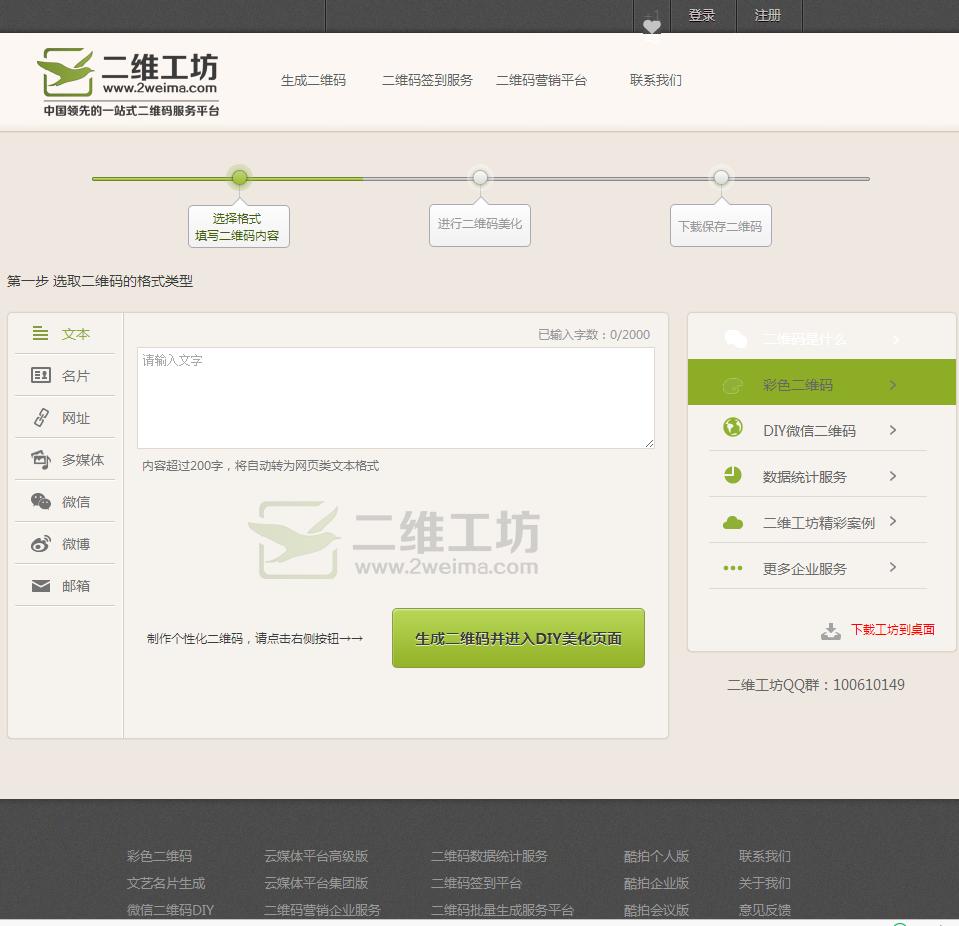The image size is (959, 926).
Task: Open the DIY微信二维码 sidebar entry
Action: pyautogui.click(x=818, y=430)
